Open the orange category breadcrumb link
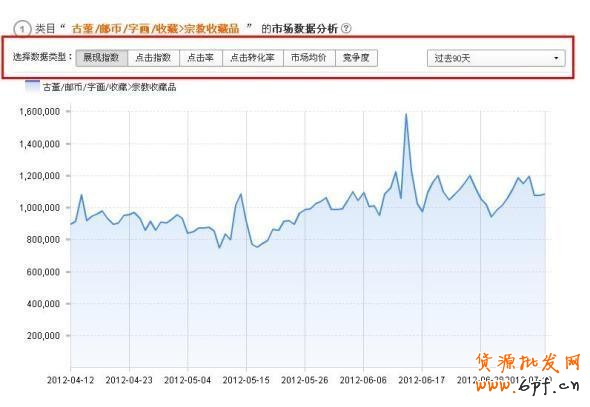This screenshot has width=590, height=407. (x=155, y=29)
